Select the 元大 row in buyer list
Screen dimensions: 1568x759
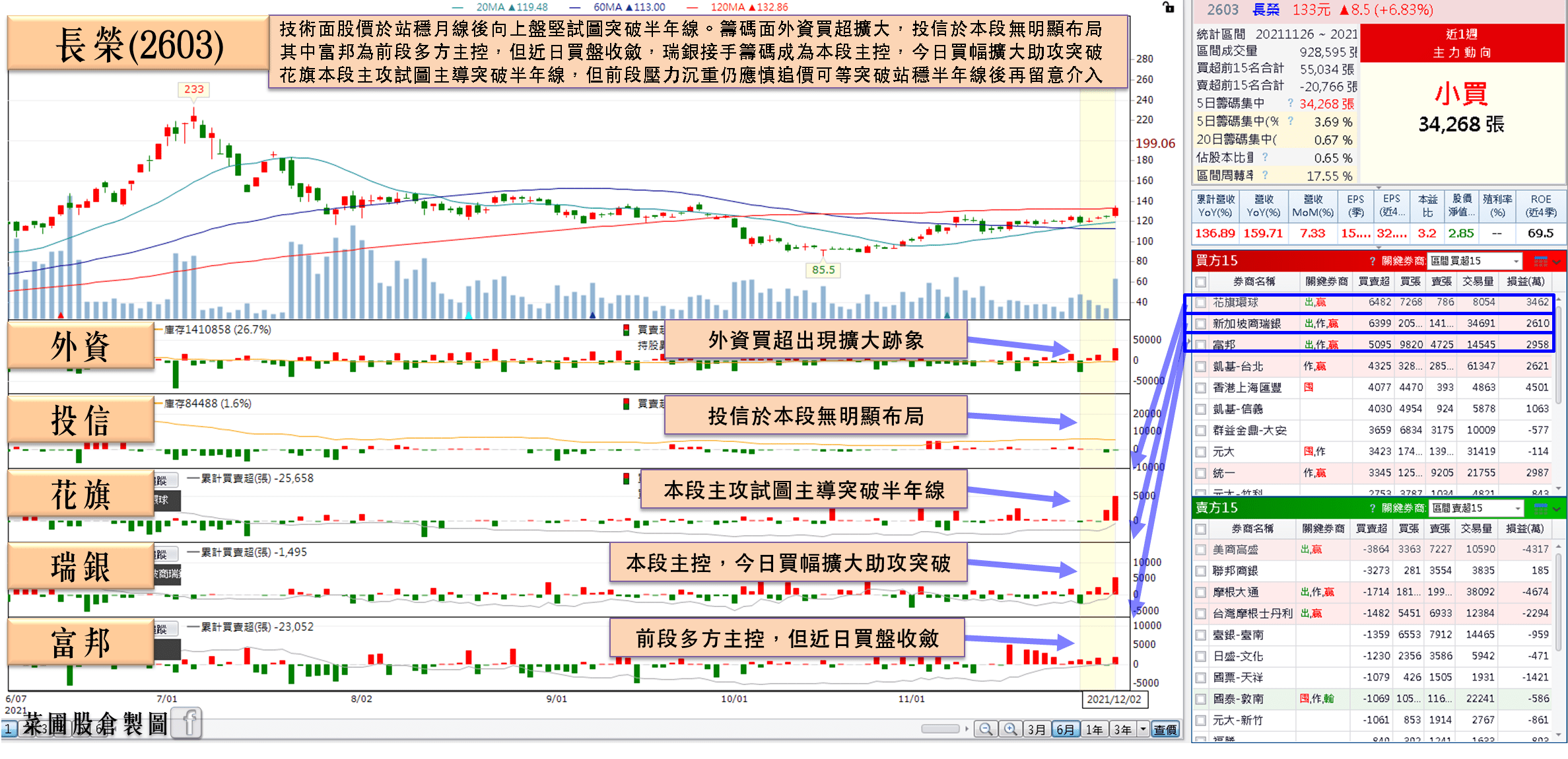(1373, 452)
